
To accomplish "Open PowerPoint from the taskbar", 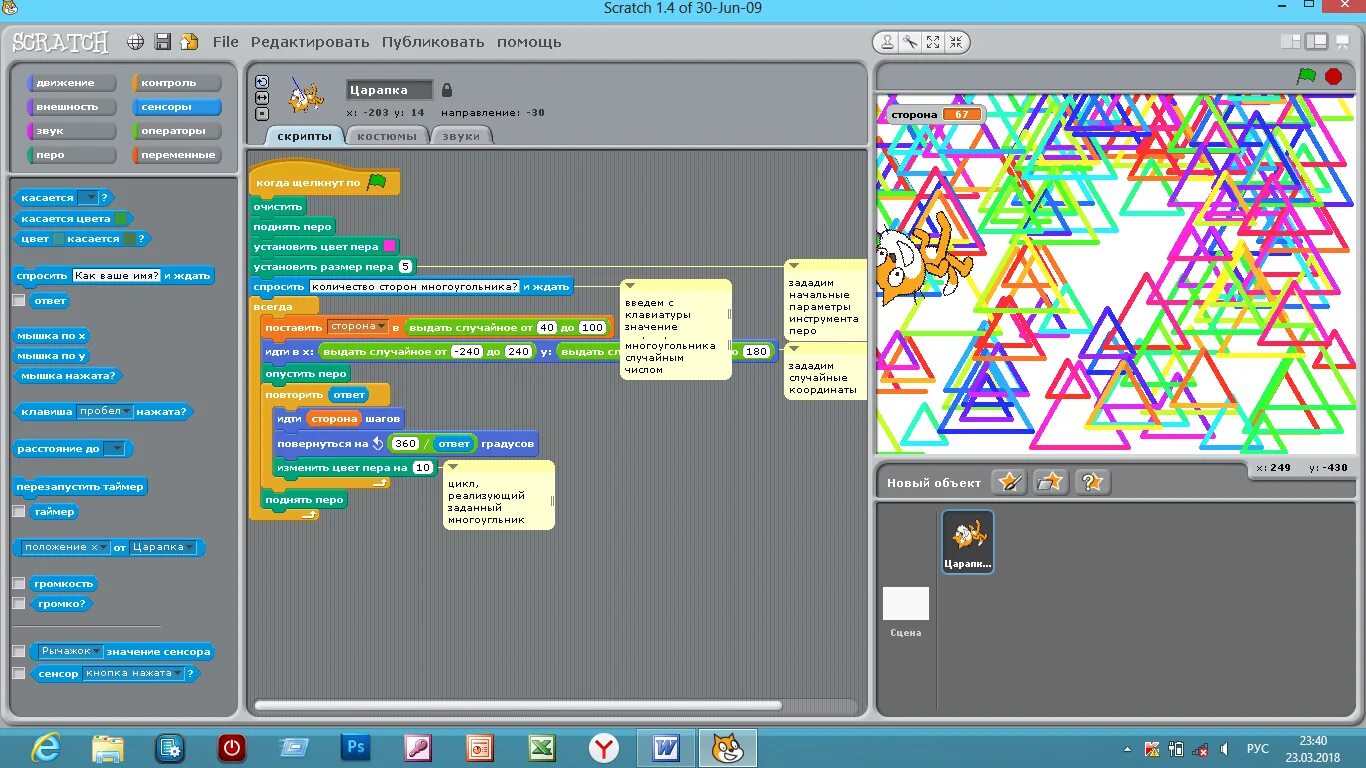I will tap(480, 748).
